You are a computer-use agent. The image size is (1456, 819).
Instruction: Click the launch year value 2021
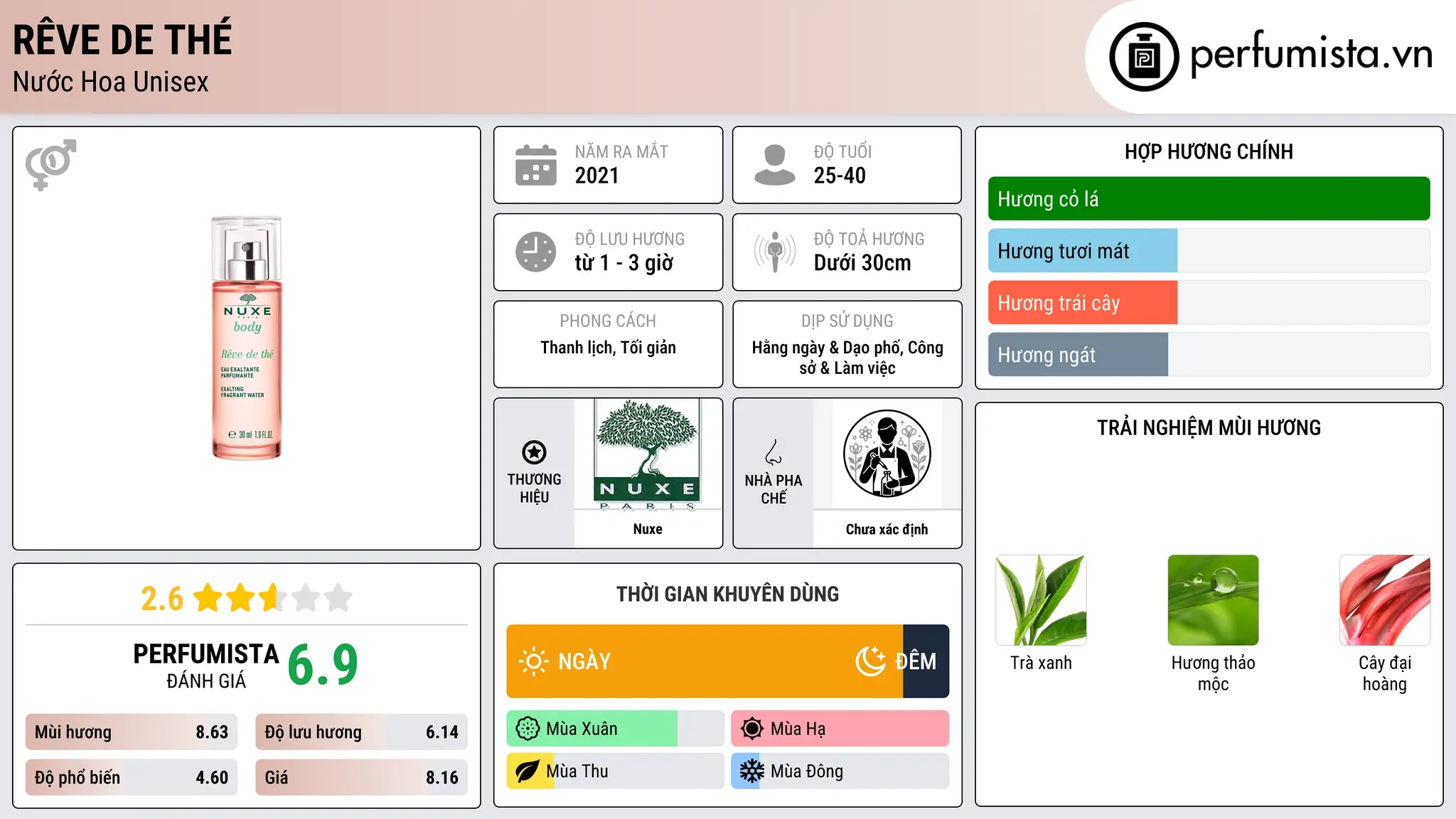tap(596, 176)
